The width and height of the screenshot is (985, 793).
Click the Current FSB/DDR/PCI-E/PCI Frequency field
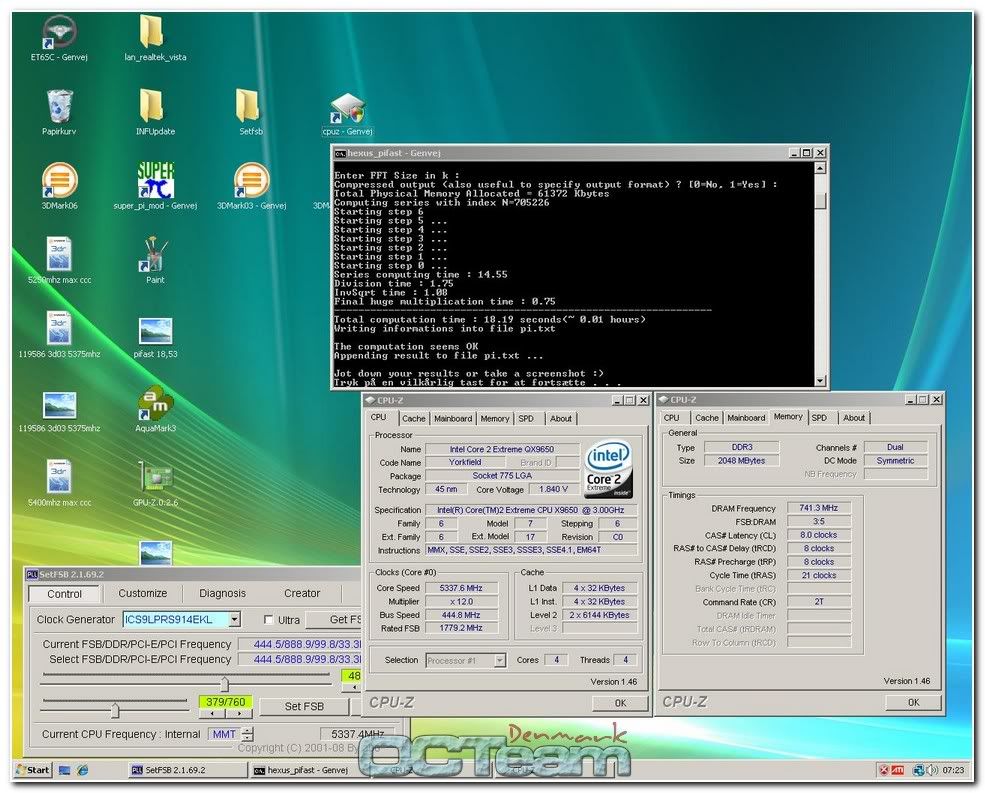300,644
